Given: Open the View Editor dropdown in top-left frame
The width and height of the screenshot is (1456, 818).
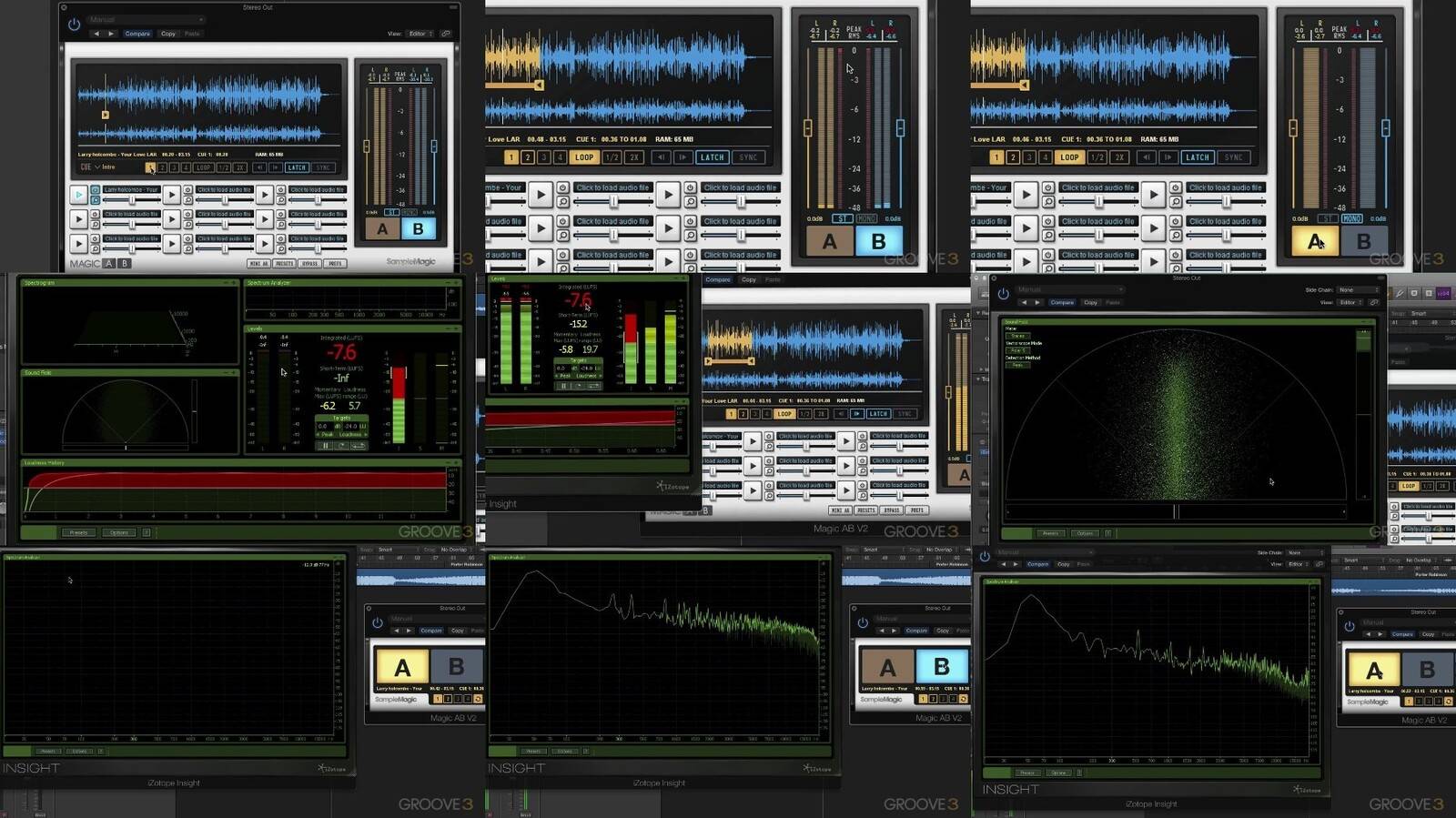Looking at the screenshot, I should (420, 34).
